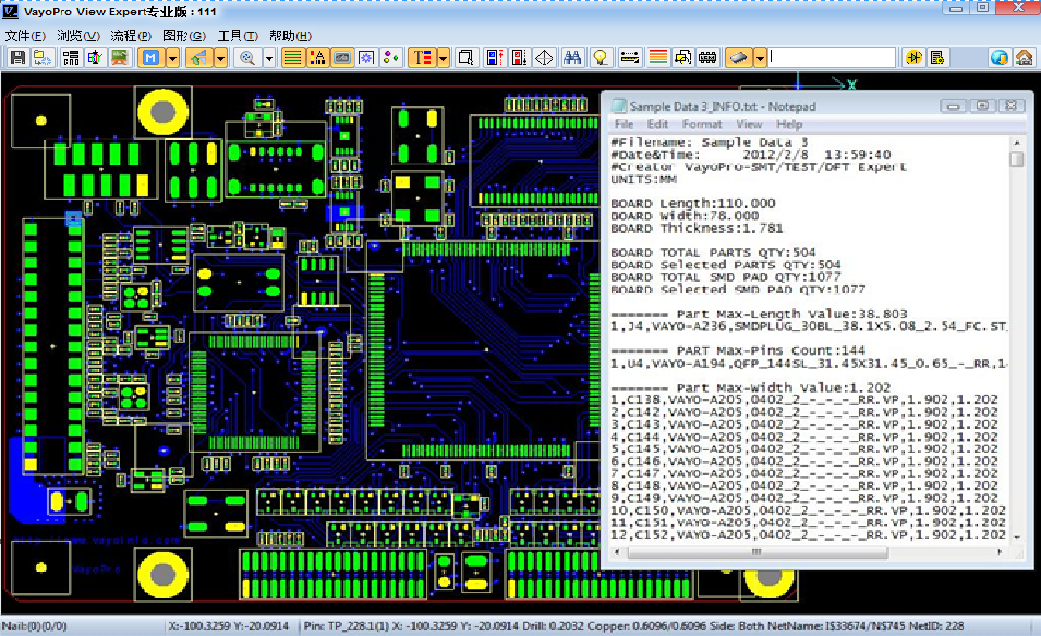Screen dimensions: 1041x636
Task: Click the overlapping windows copy icon
Action: pyautogui.click(x=682, y=58)
